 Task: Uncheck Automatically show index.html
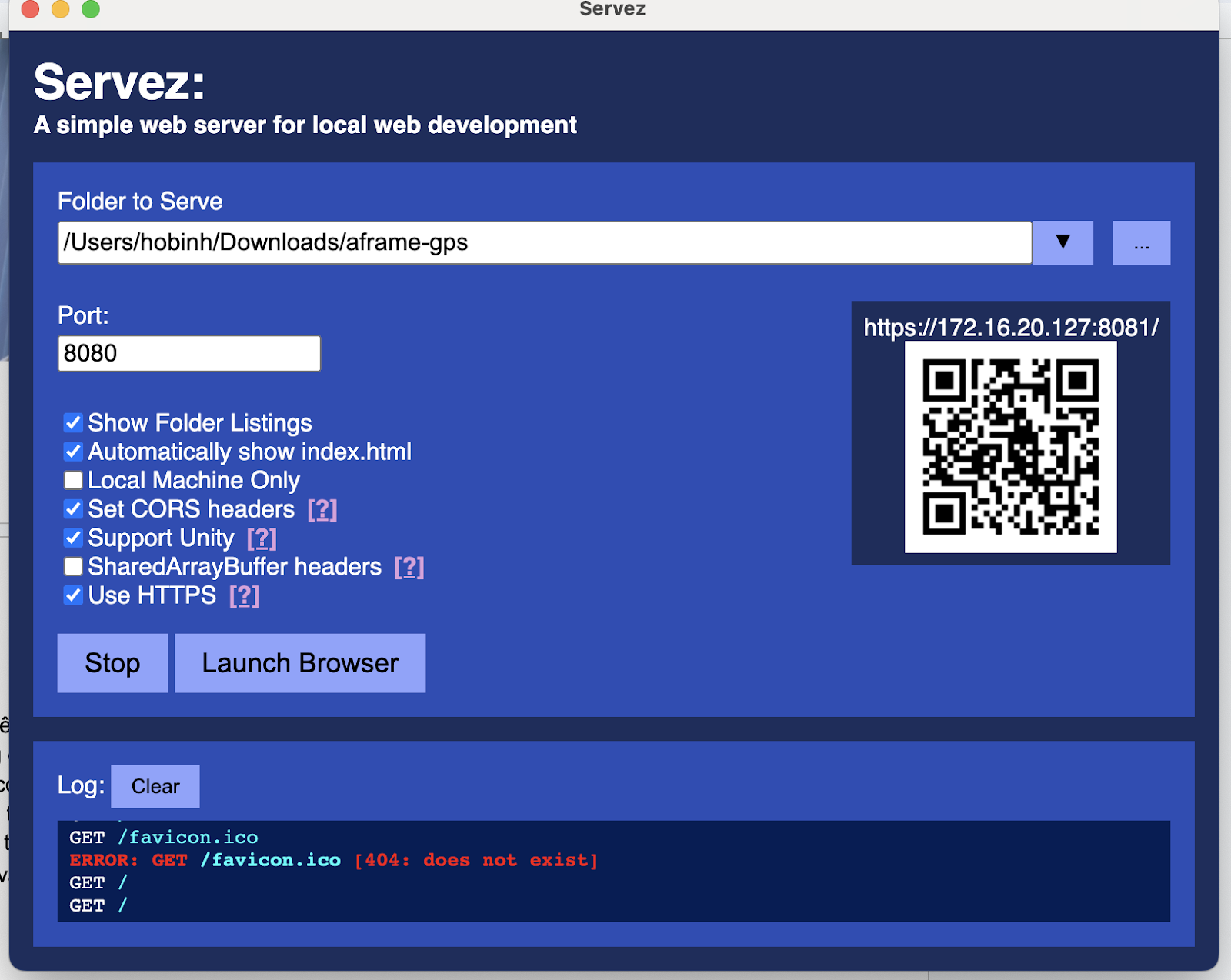73,452
